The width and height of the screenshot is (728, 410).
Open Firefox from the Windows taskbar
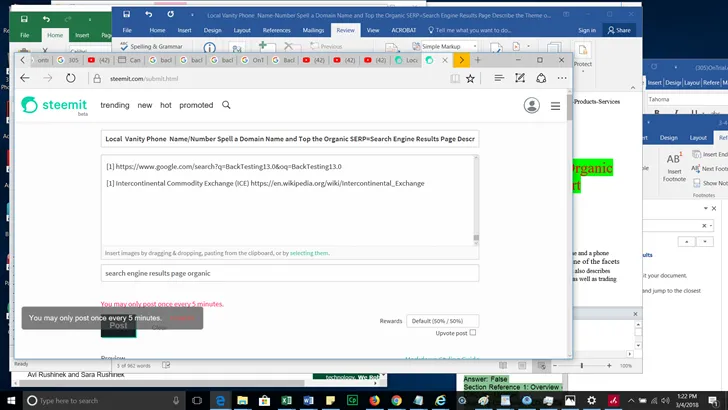click(x=374, y=400)
